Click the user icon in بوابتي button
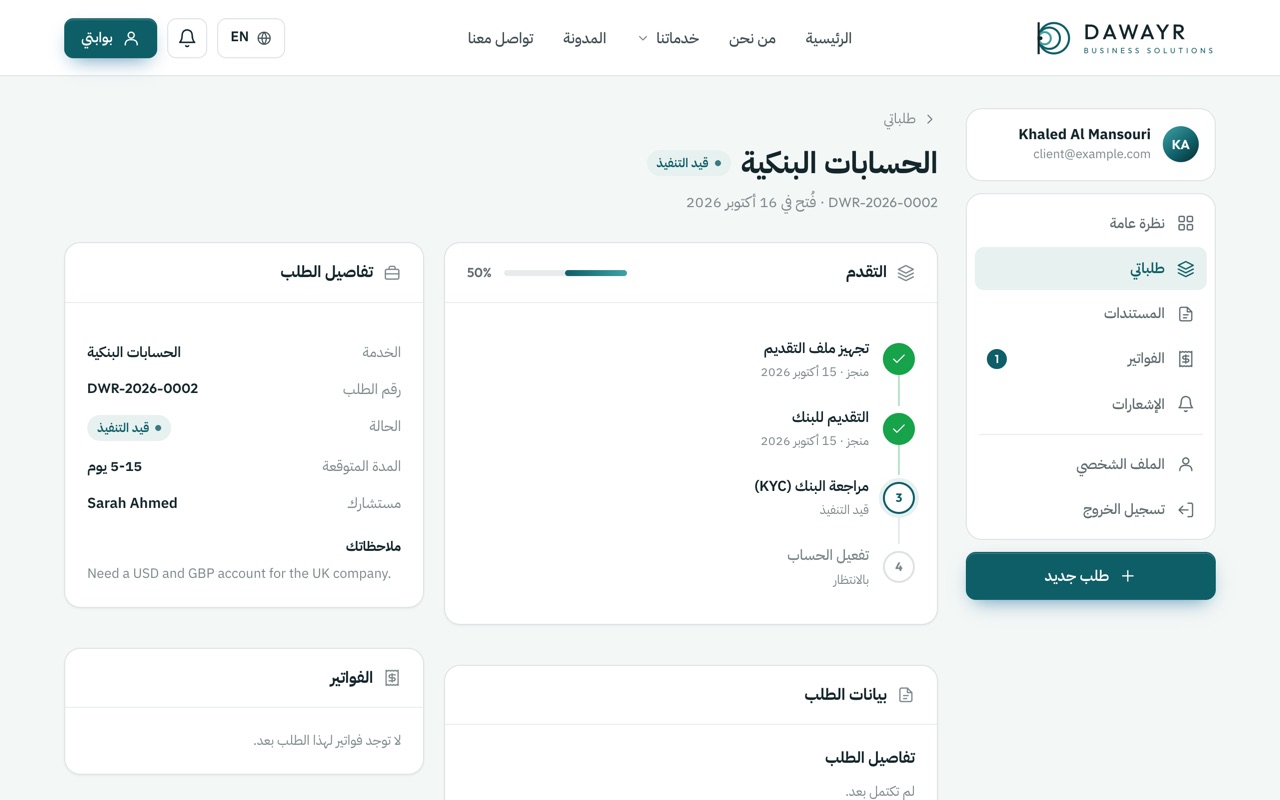The width and height of the screenshot is (1280, 800). pyautogui.click(x=131, y=38)
